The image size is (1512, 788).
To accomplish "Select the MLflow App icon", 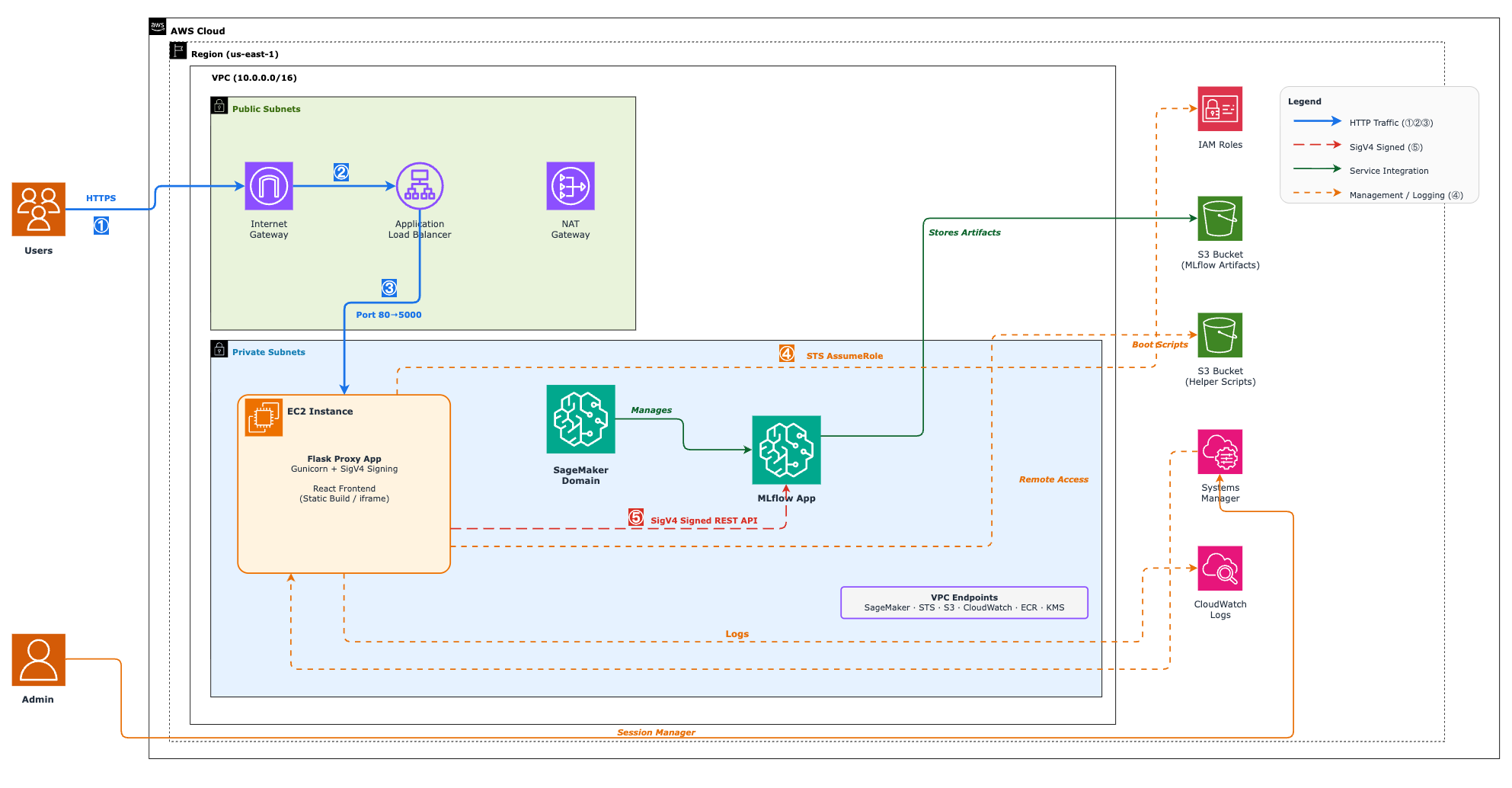I will tap(786, 450).
